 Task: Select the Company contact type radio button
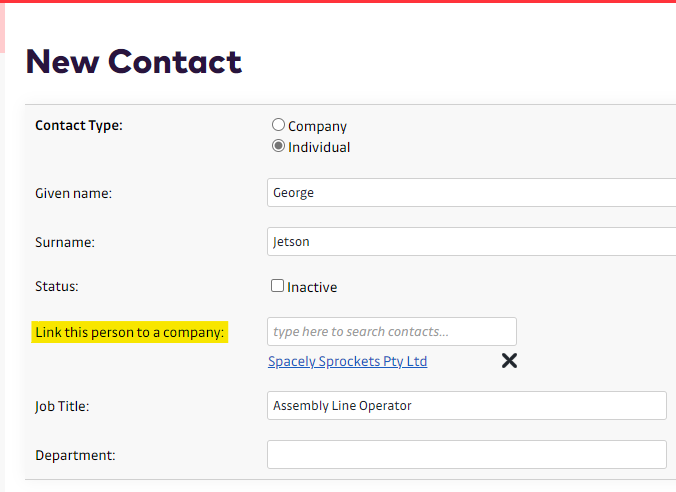[278, 125]
